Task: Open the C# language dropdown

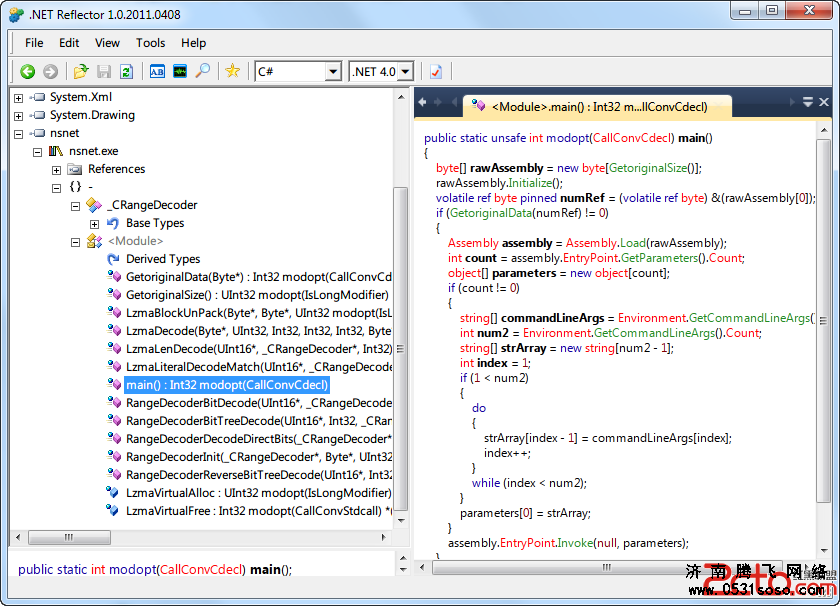Action: click(x=333, y=71)
